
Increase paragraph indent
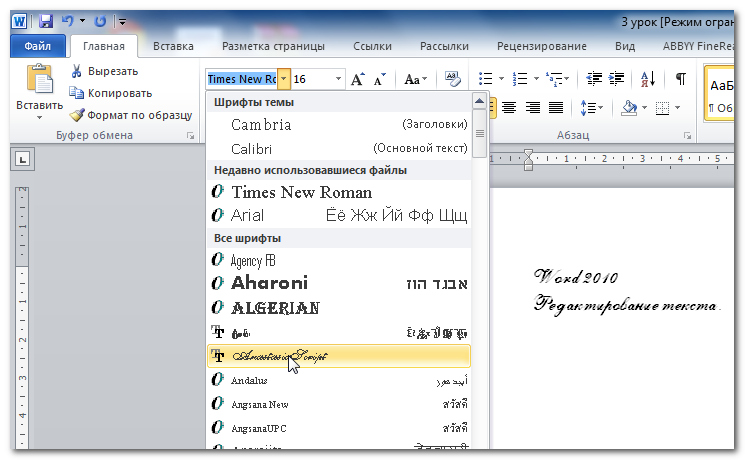click(x=616, y=78)
